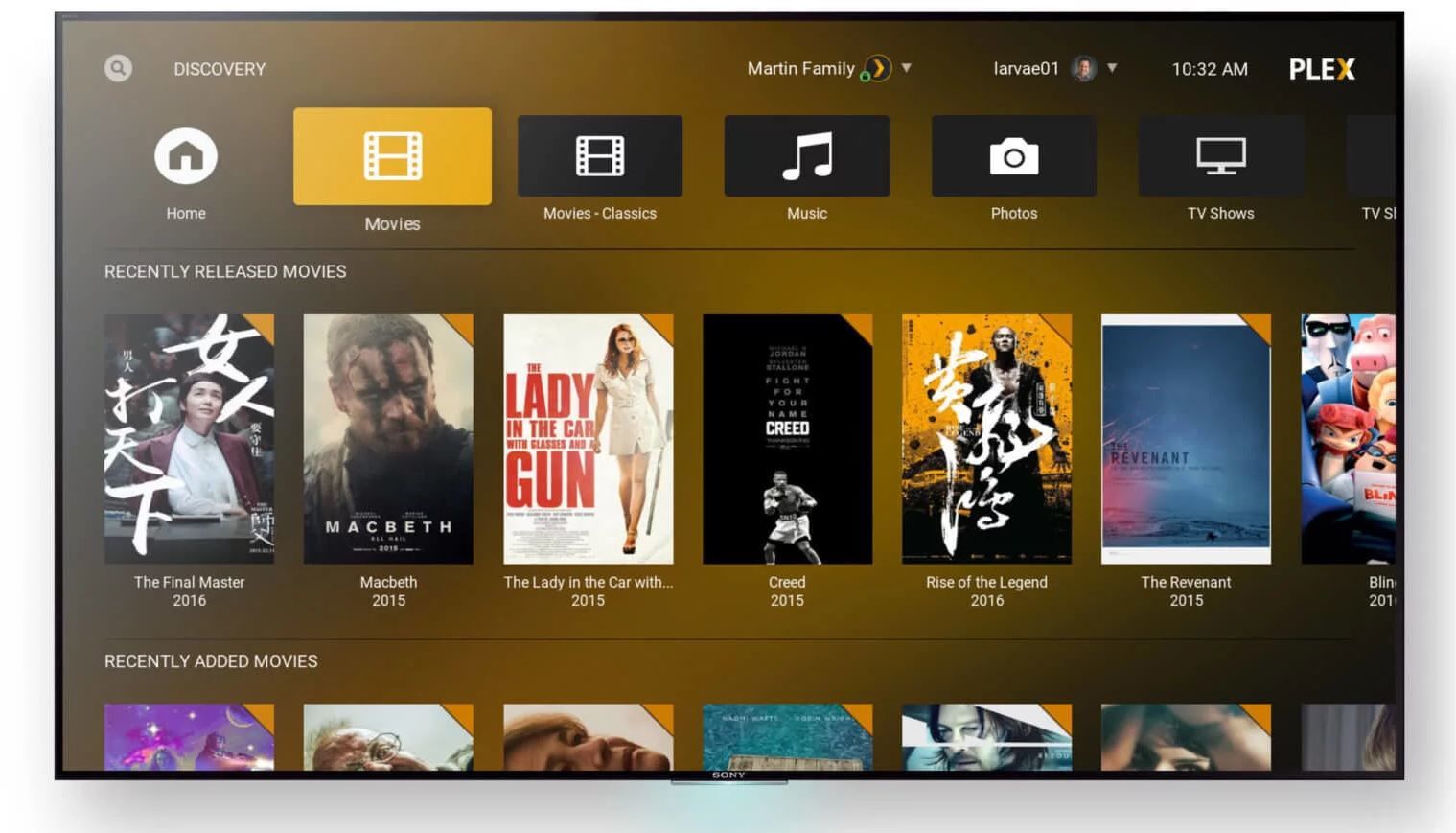1456x833 pixels.
Task: Click the DISCOVERY heading
Action: 220,68
